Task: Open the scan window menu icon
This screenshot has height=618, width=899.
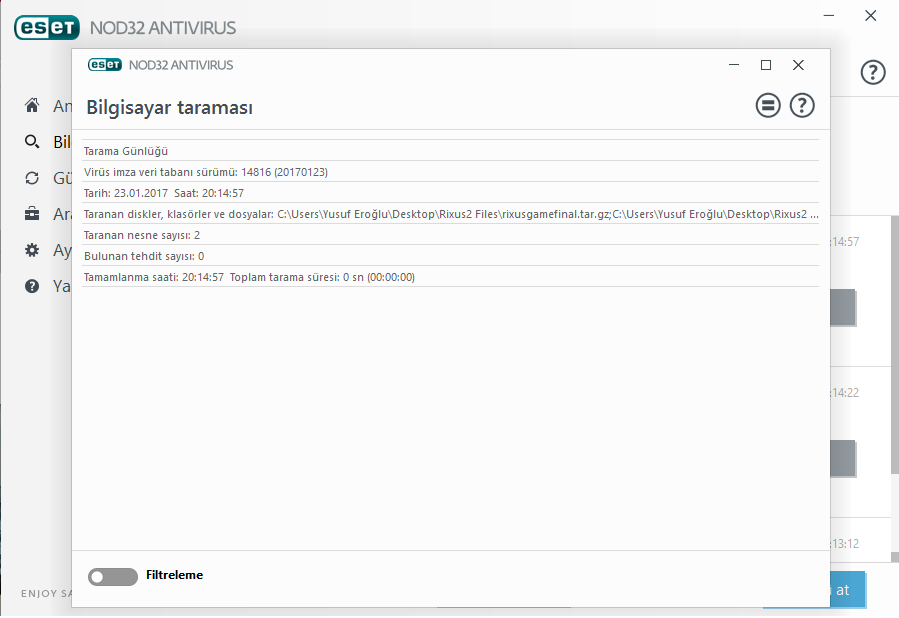Action: click(x=768, y=105)
